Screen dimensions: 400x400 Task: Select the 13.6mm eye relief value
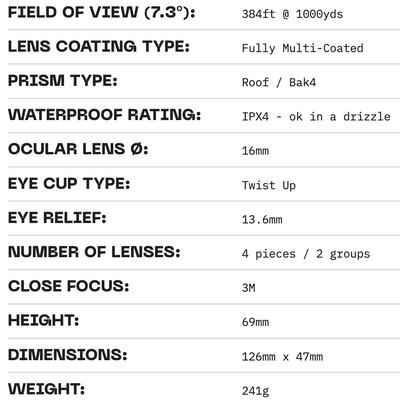(262, 220)
